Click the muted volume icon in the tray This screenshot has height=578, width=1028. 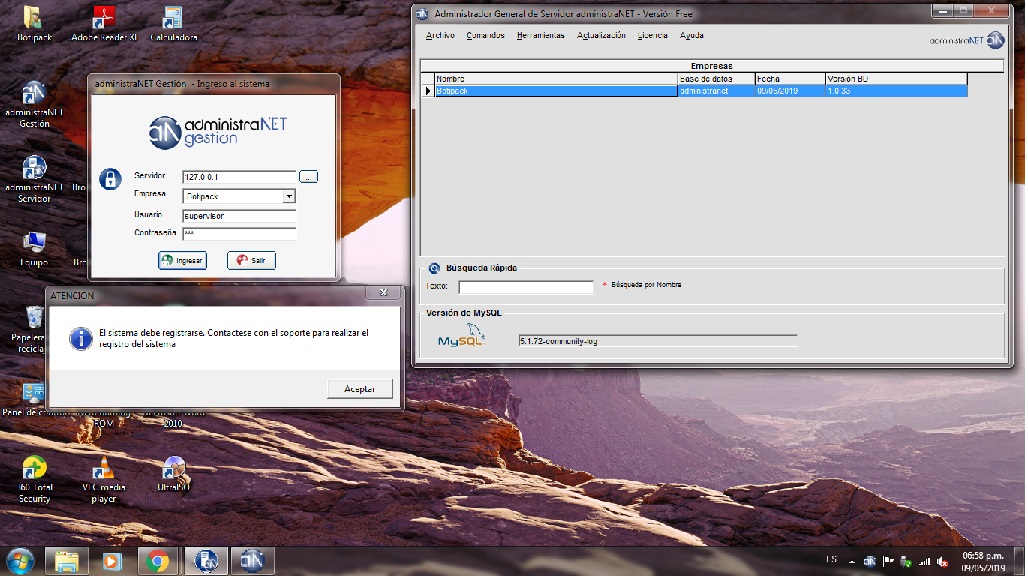943,562
